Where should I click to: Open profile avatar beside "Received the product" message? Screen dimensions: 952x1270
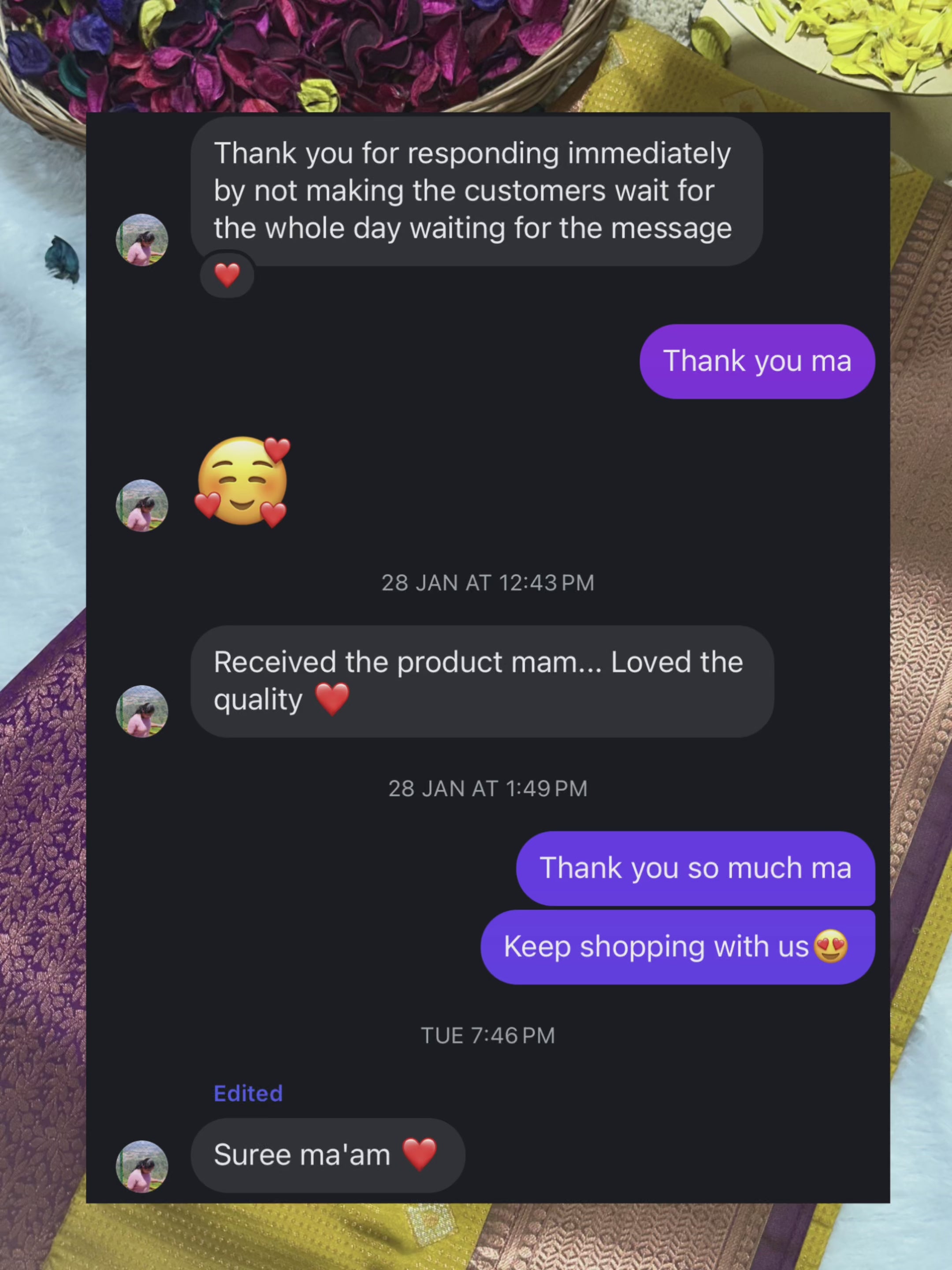(142, 711)
